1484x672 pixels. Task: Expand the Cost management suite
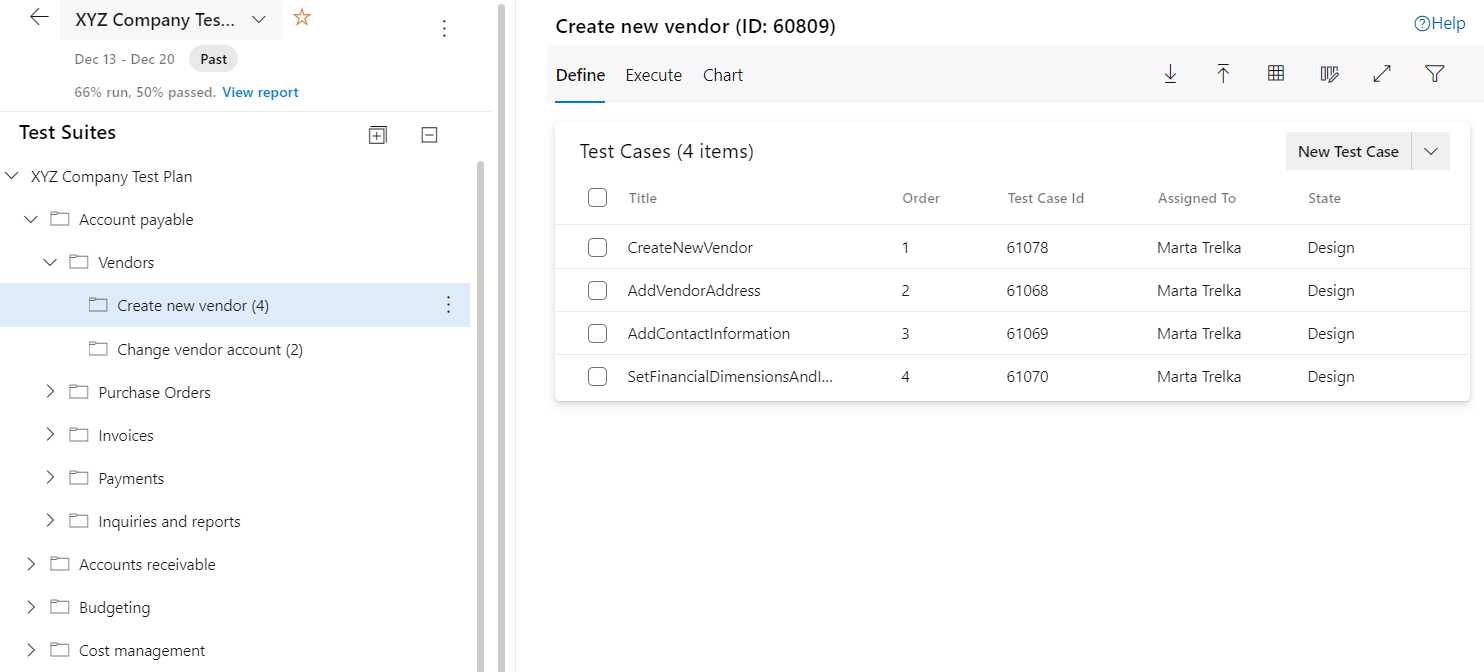(31, 650)
